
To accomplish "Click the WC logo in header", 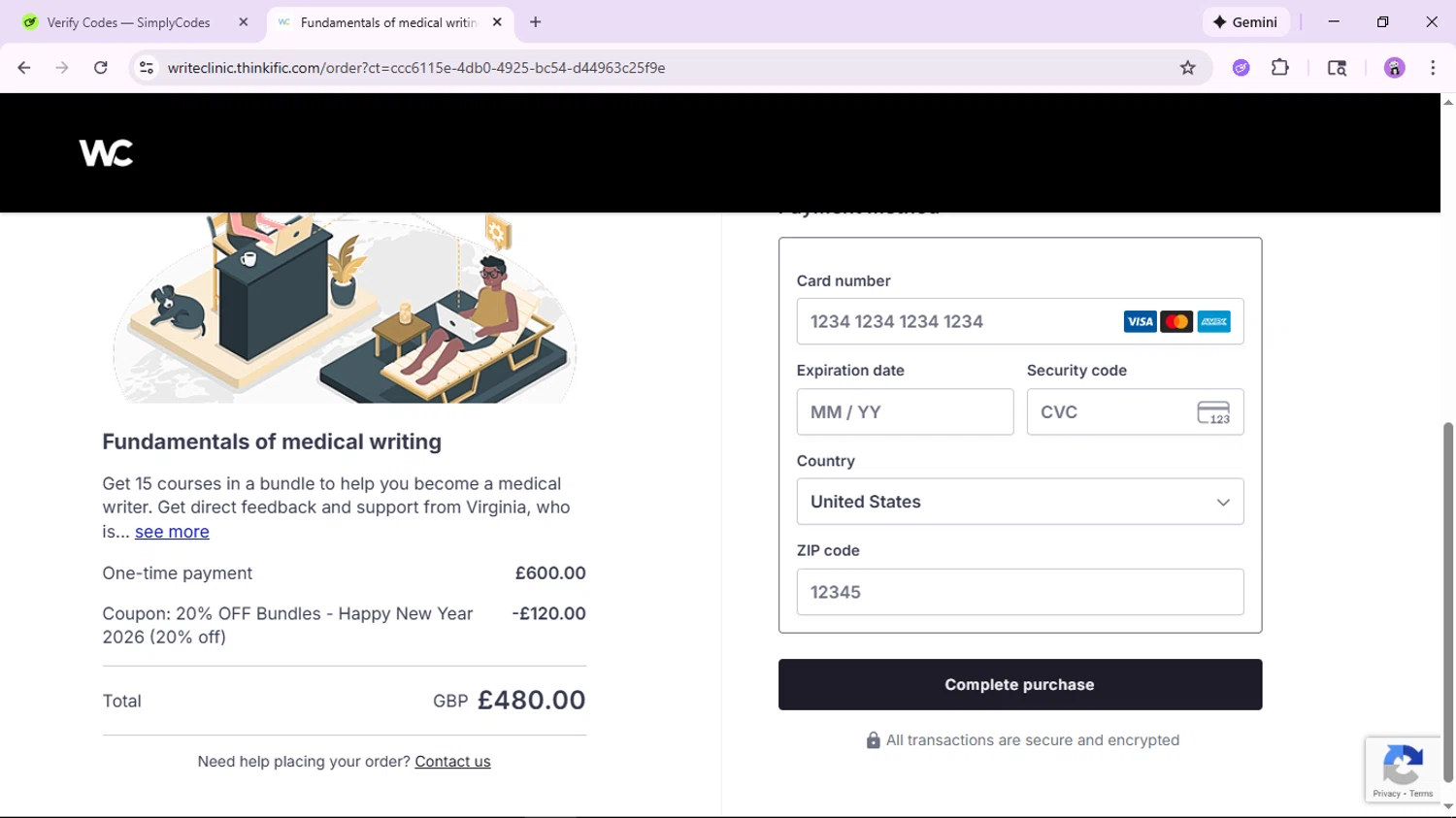I will pos(106,153).
